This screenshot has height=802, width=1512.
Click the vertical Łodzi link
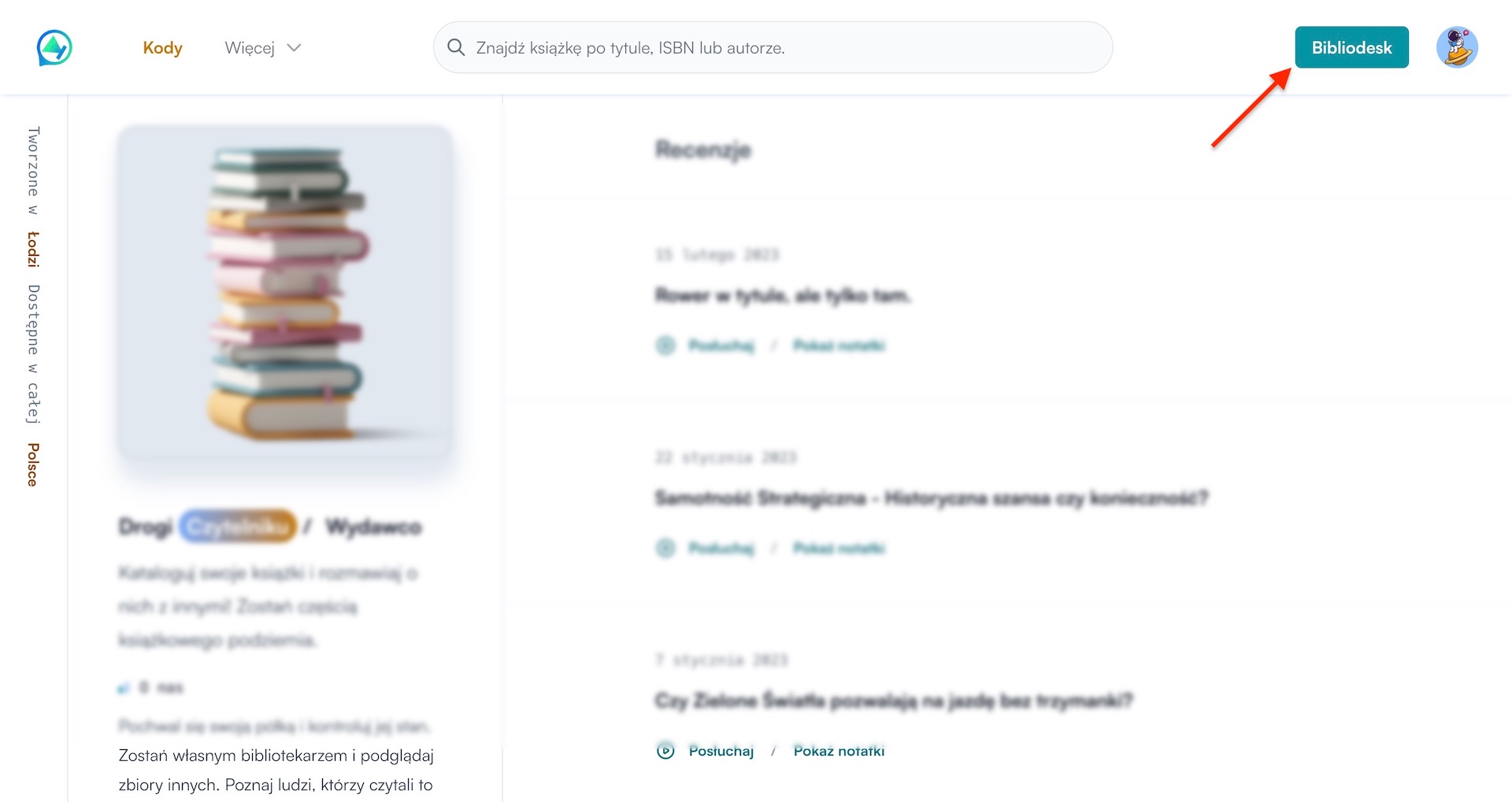[33, 249]
